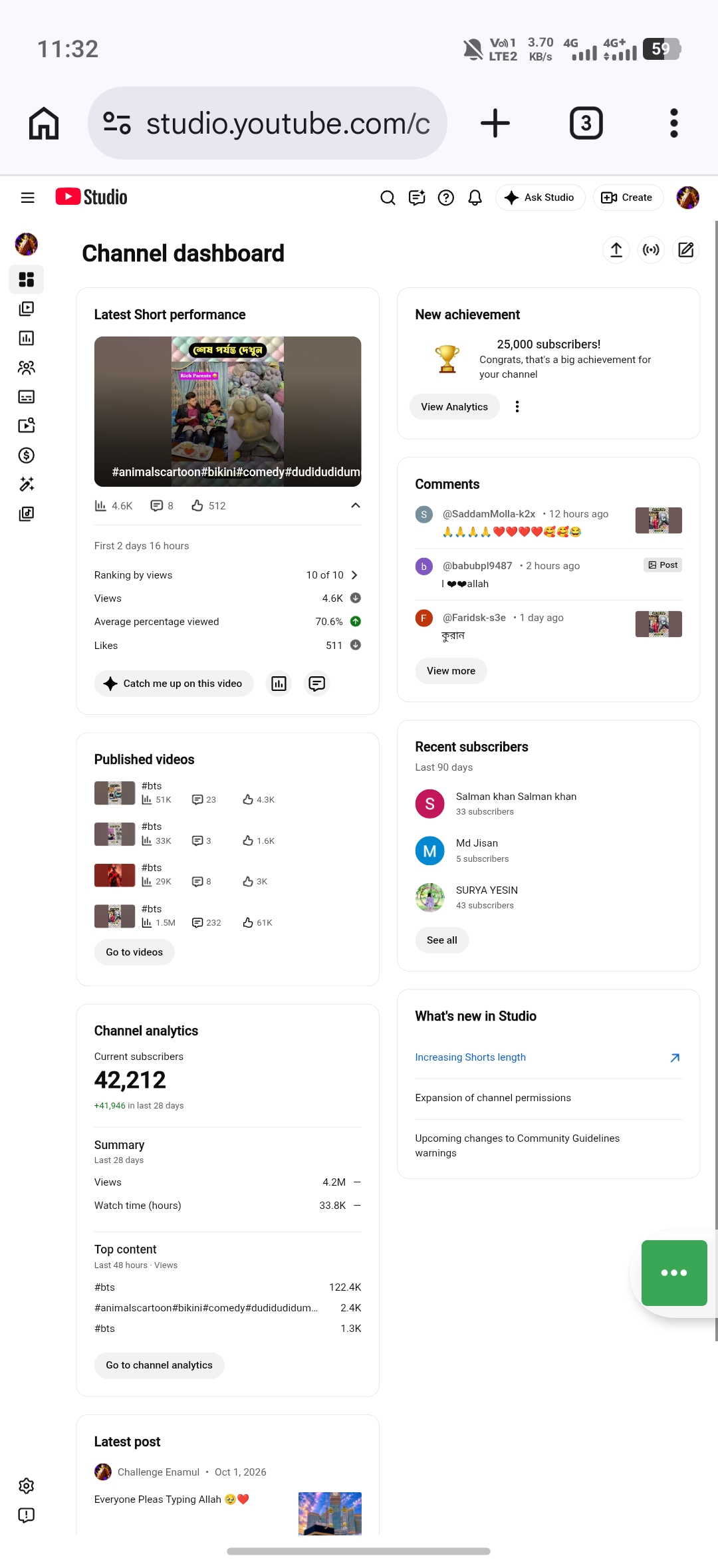Image resolution: width=718 pixels, height=1568 pixels.
Task: Open the tab switcher showing 3
Action: 586,123
